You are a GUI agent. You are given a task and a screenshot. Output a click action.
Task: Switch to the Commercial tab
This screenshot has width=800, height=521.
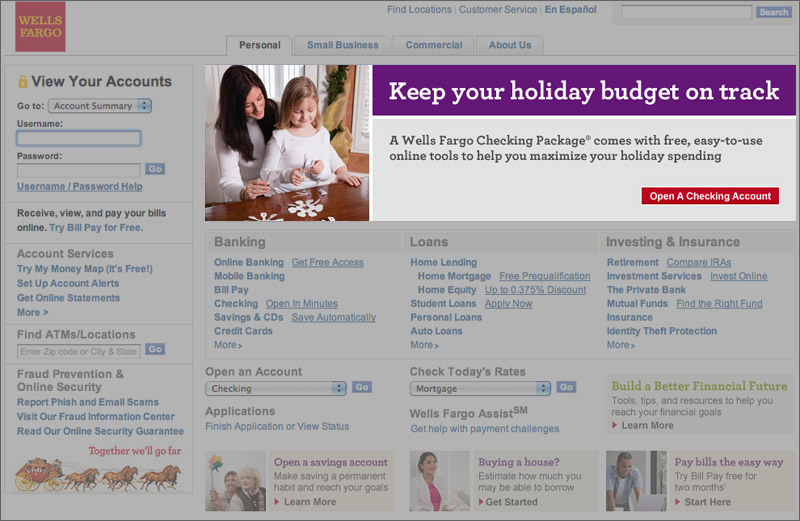point(434,45)
